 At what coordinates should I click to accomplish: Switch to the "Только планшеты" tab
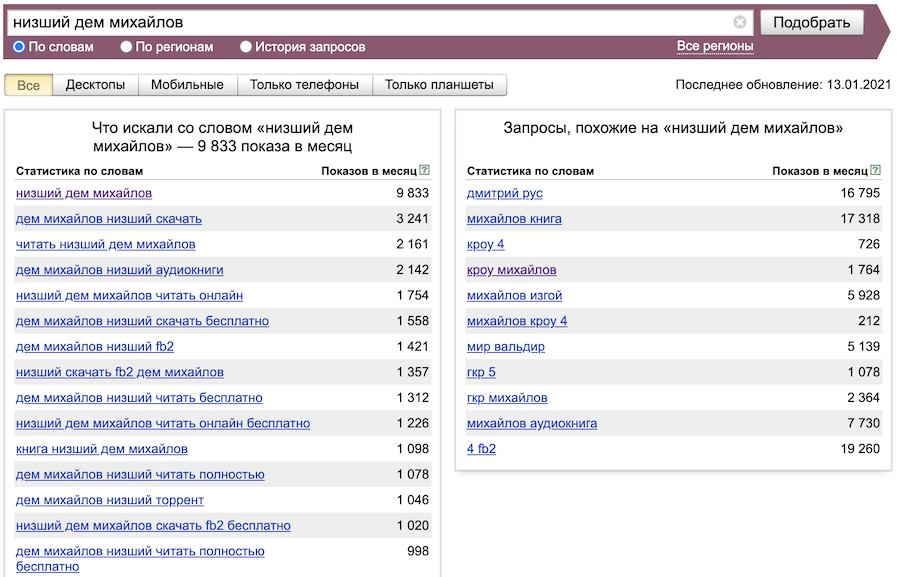[439, 85]
